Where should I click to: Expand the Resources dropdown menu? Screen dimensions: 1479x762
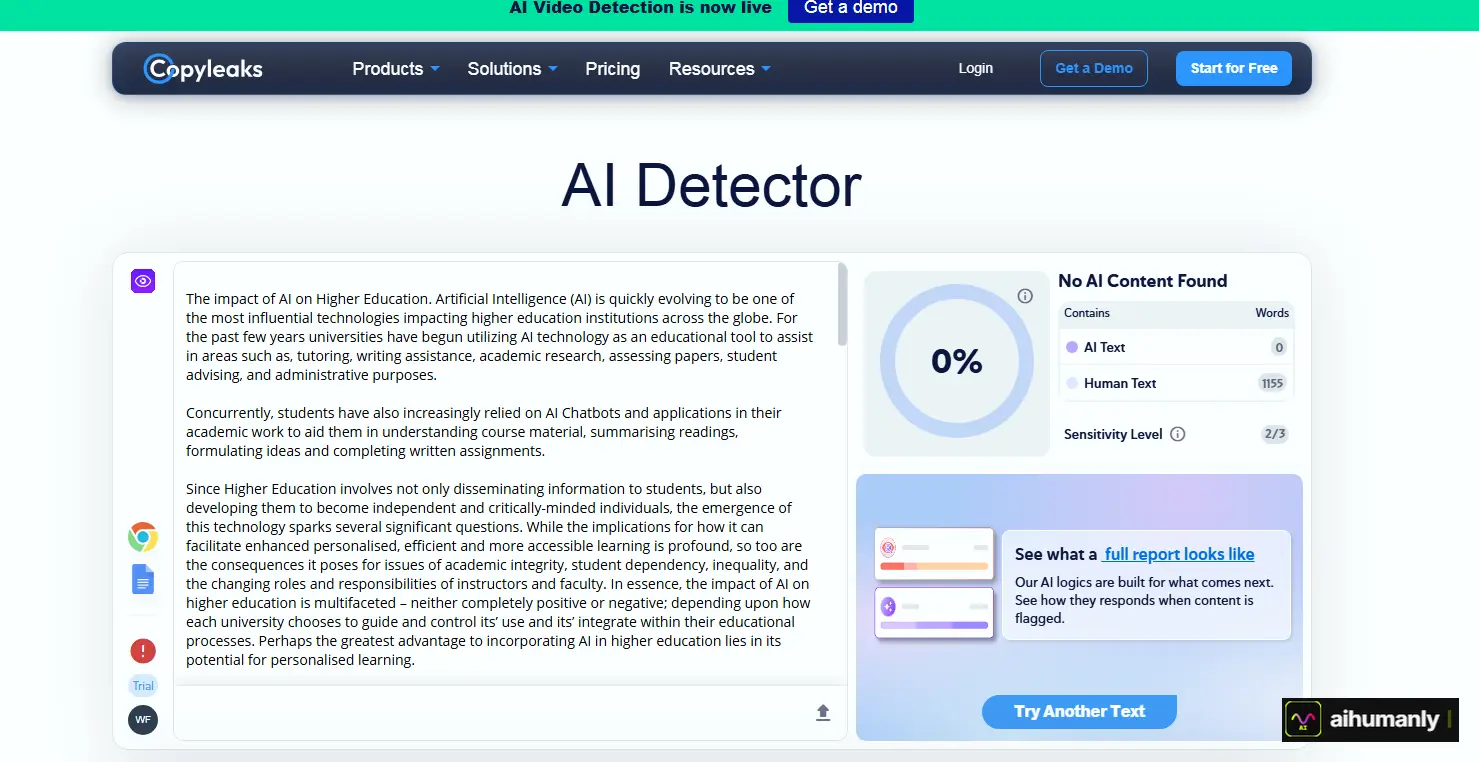(720, 69)
